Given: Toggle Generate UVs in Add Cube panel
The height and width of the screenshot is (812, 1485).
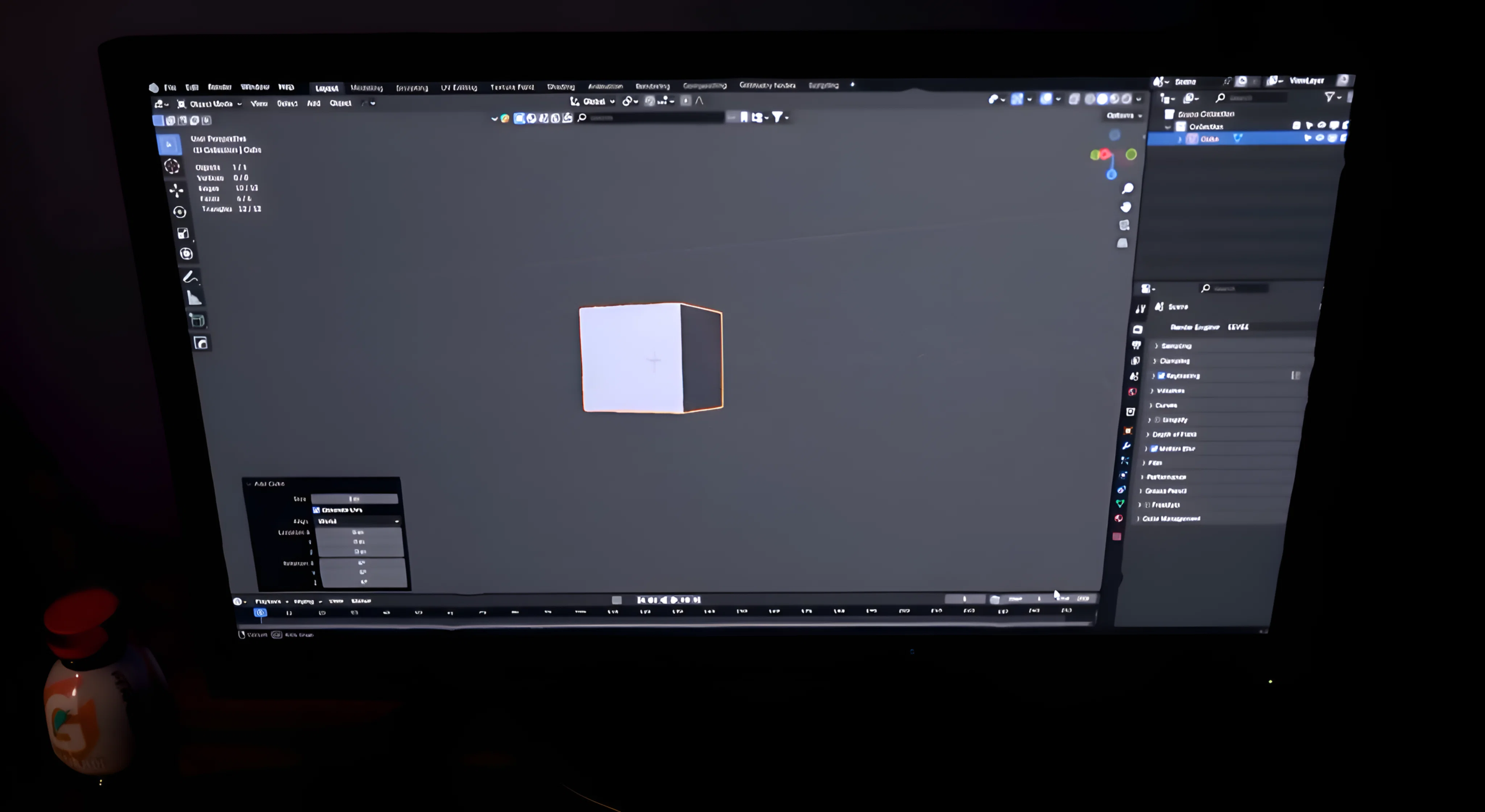Looking at the screenshot, I should [316, 510].
